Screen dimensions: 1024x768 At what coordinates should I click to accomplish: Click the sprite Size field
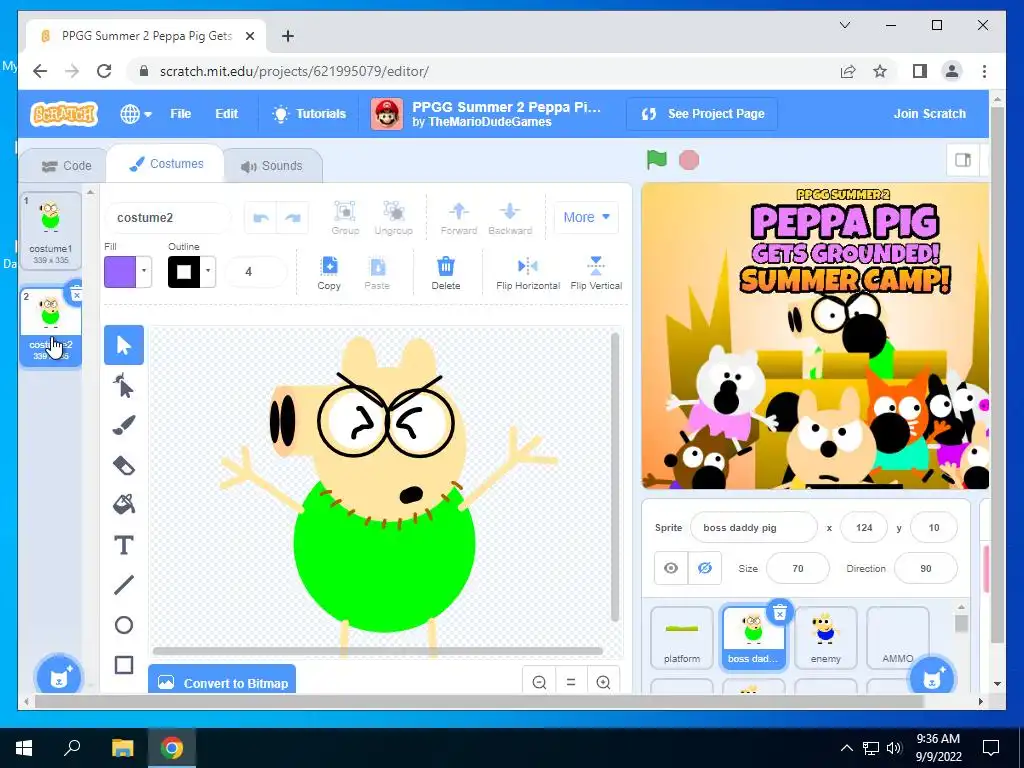point(797,568)
